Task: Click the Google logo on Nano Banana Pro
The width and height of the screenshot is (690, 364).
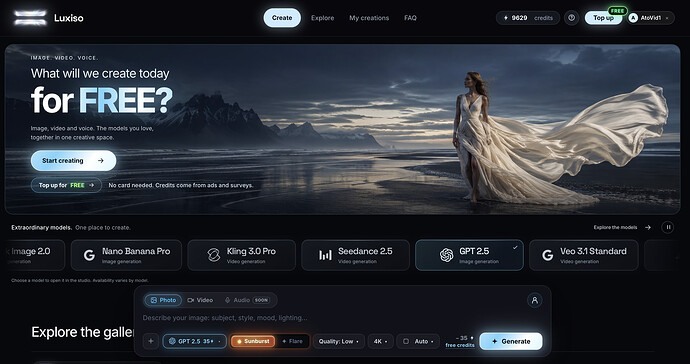Action: [89, 255]
